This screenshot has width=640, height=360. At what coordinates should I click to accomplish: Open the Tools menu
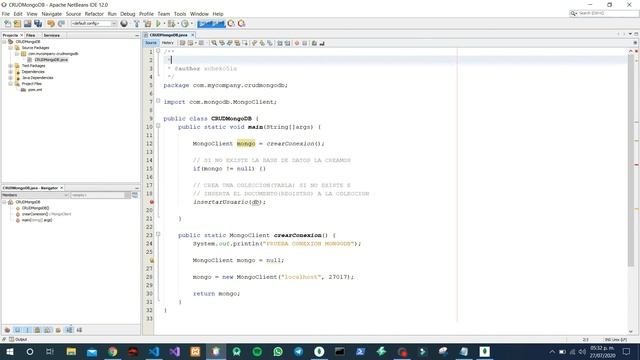[x=180, y=14]
